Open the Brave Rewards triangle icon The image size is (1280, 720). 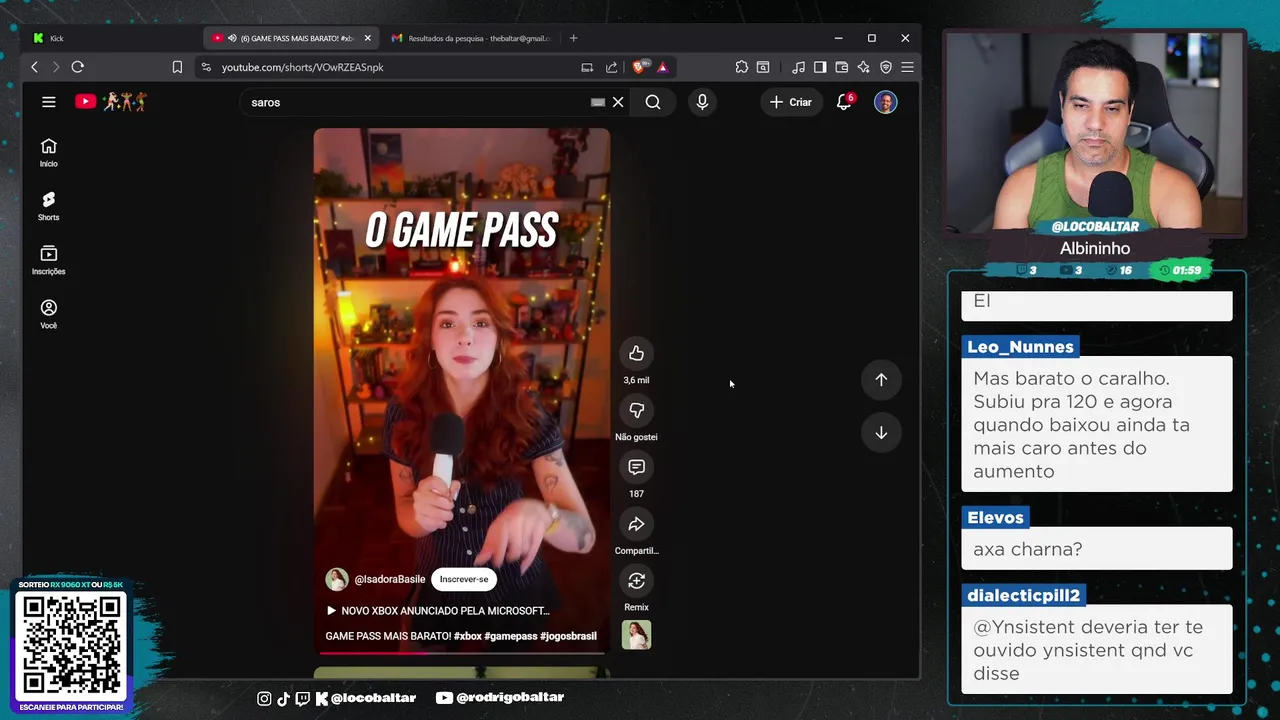pyautogui.click(x=662, y=67)
